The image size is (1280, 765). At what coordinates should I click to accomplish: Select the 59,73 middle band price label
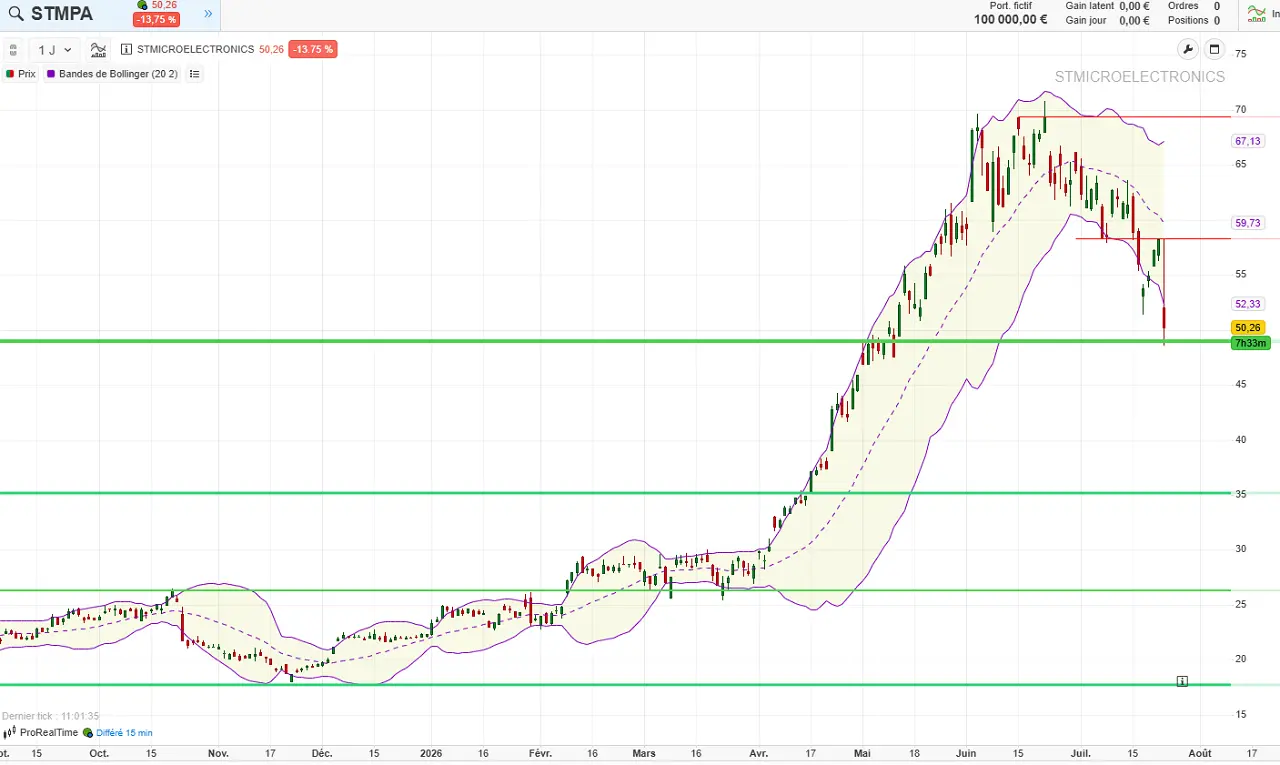pyautogui.click(x=1247, y=223)
